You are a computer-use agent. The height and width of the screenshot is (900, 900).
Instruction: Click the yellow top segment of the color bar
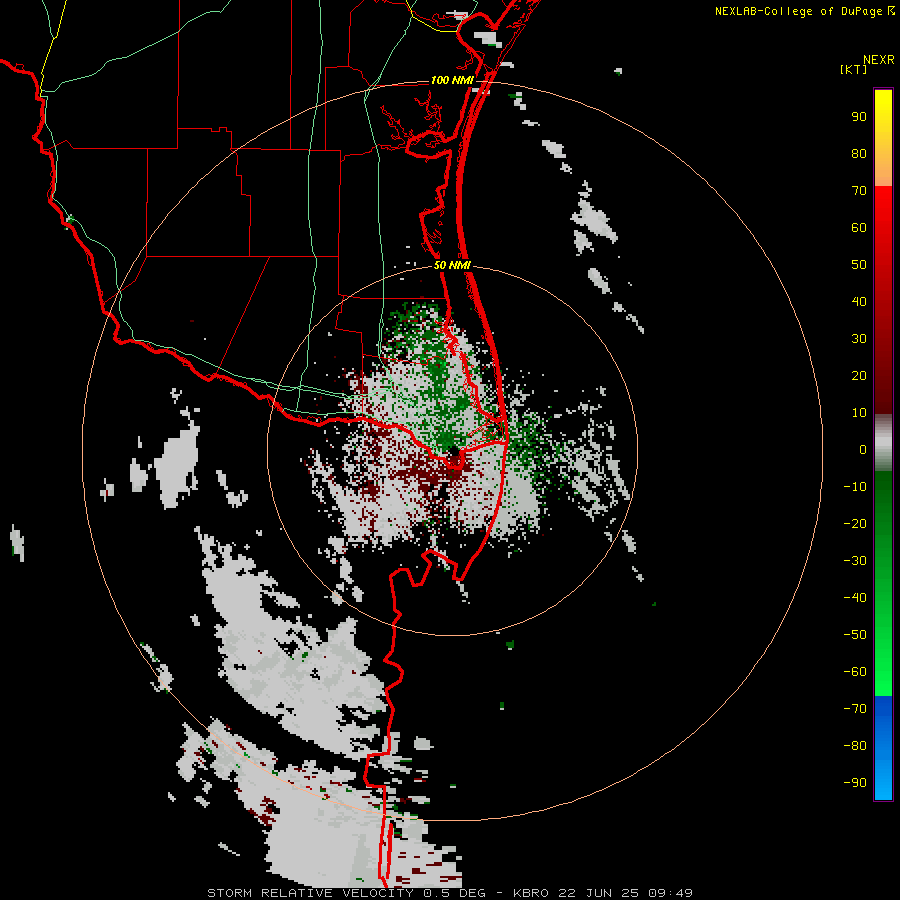click(883, 138)
